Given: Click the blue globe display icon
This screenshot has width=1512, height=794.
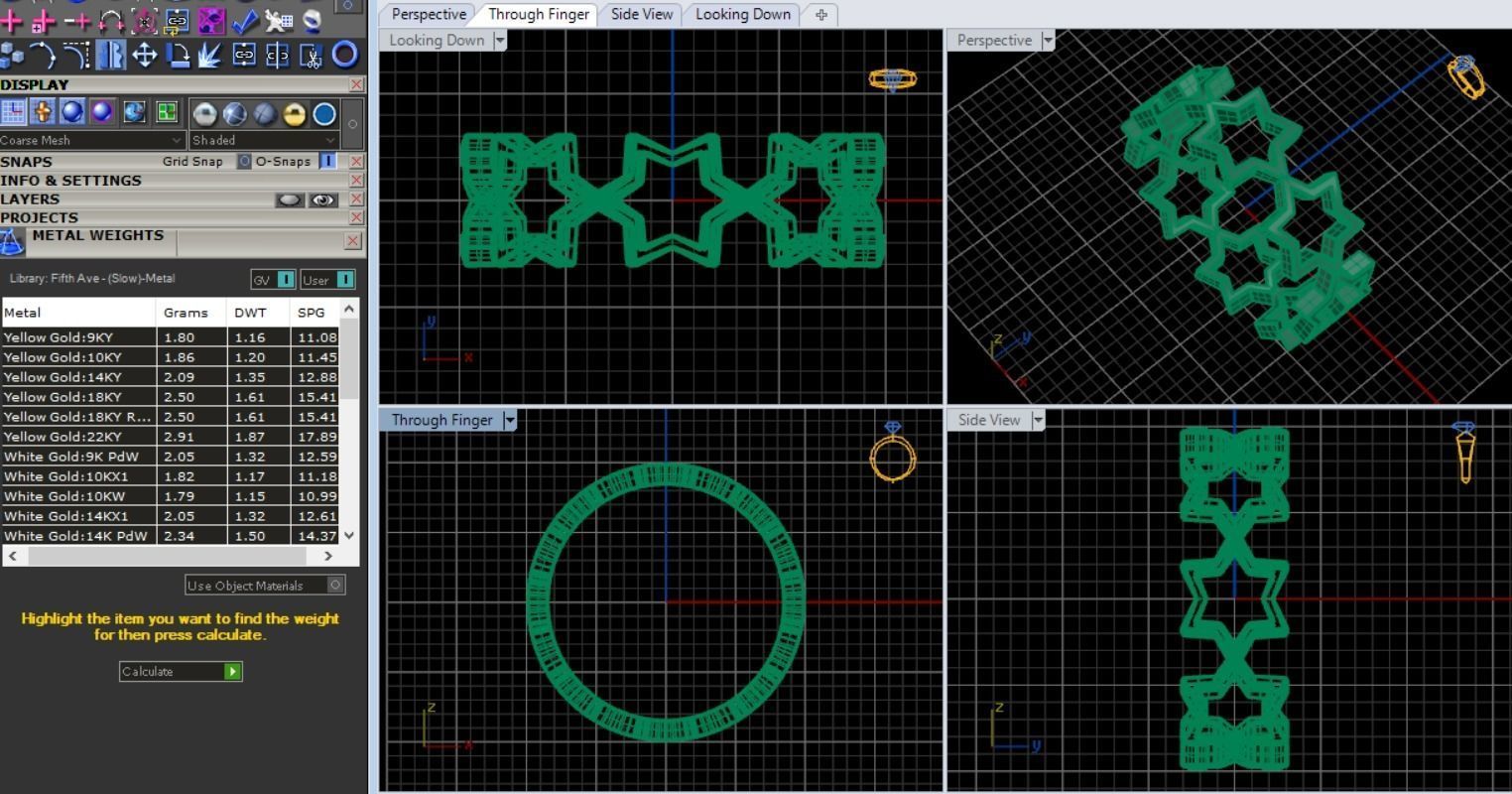Looking at the screenshot, I should click(x=134, y=112).
